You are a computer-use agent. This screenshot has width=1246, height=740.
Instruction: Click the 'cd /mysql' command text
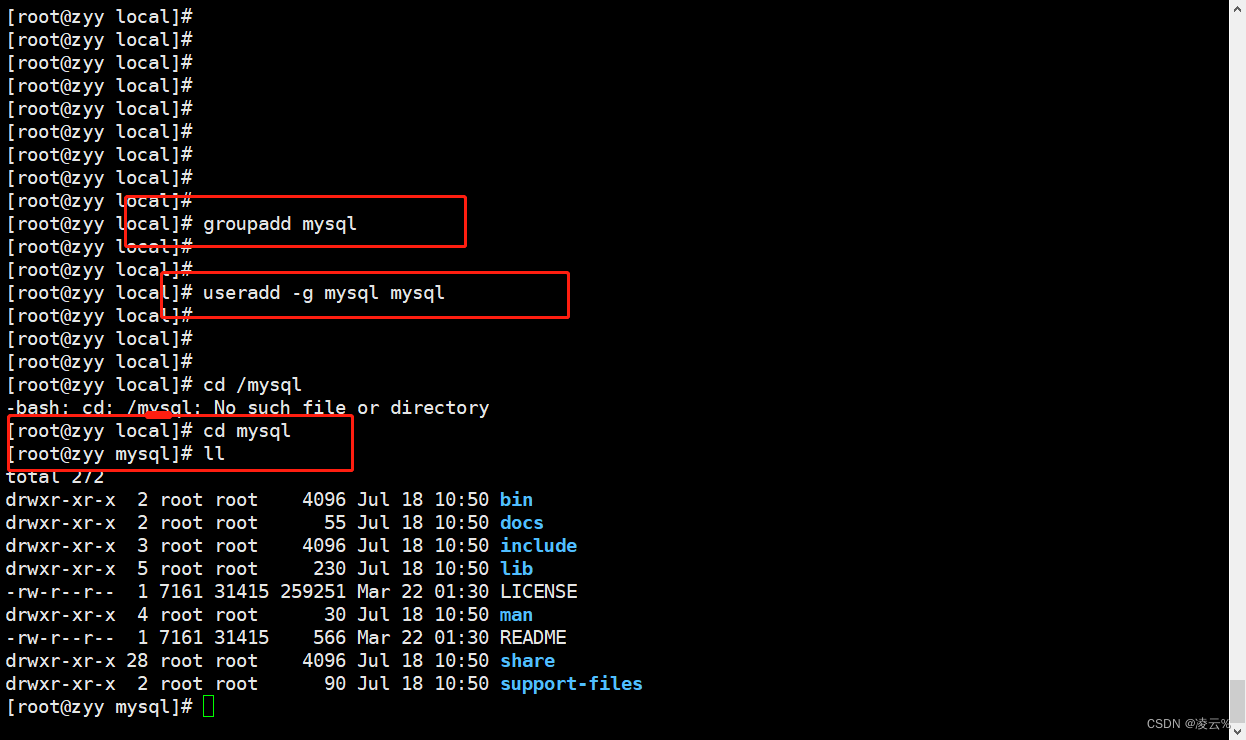click(252, 385)
